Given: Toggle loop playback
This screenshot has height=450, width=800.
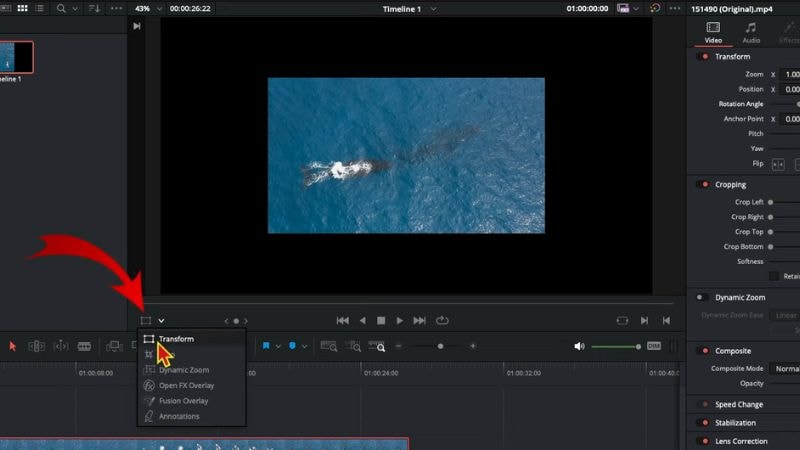Looking at the screenshot, I should click(442, 320).
